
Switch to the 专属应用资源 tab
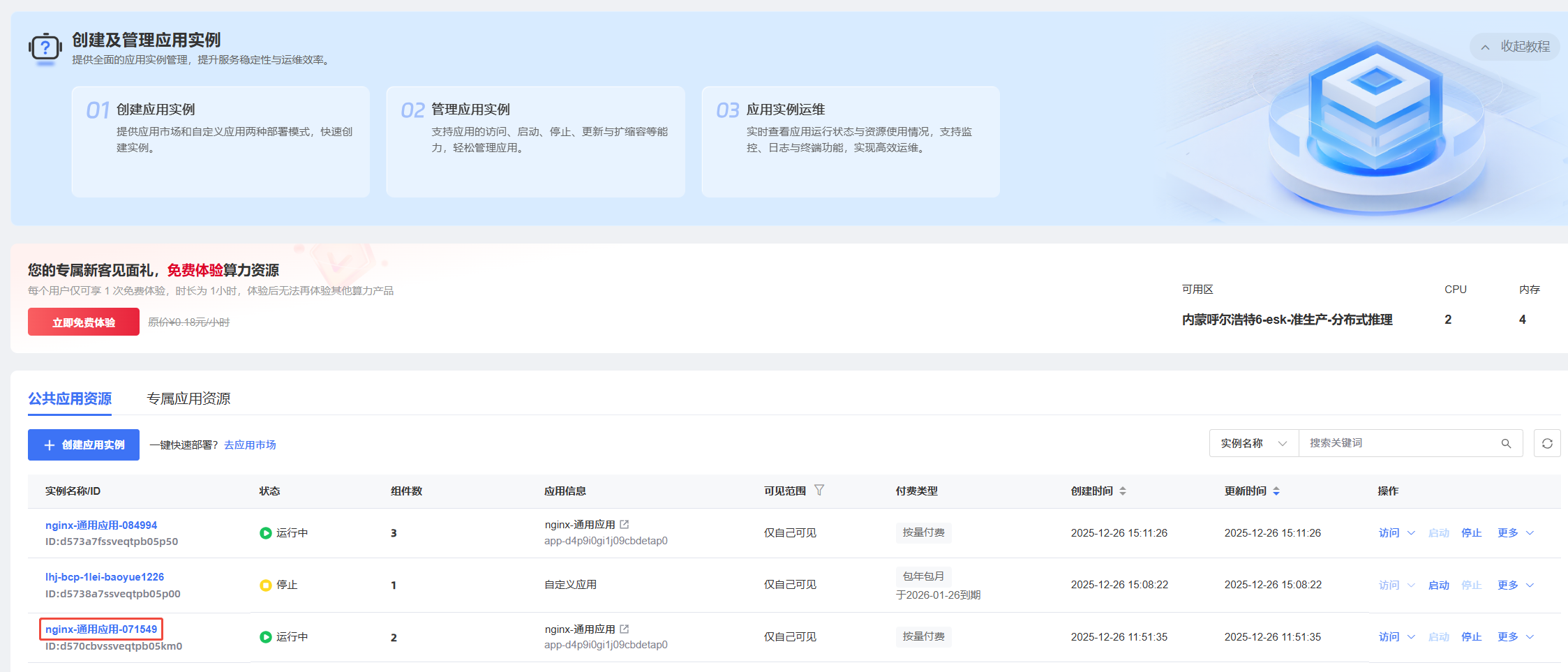point(188,398)
